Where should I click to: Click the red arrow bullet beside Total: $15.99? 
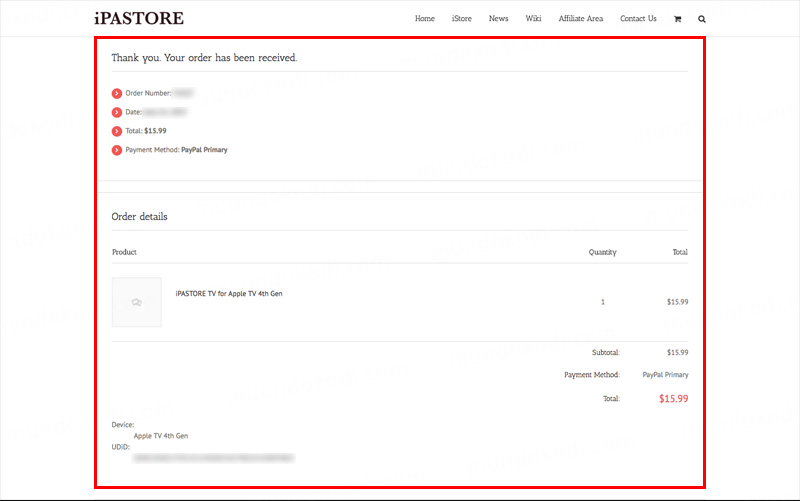tap(117, 131)
